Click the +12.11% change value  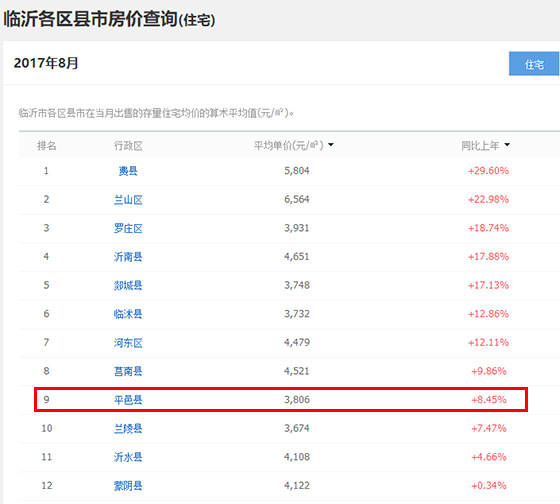pos(488,342)
